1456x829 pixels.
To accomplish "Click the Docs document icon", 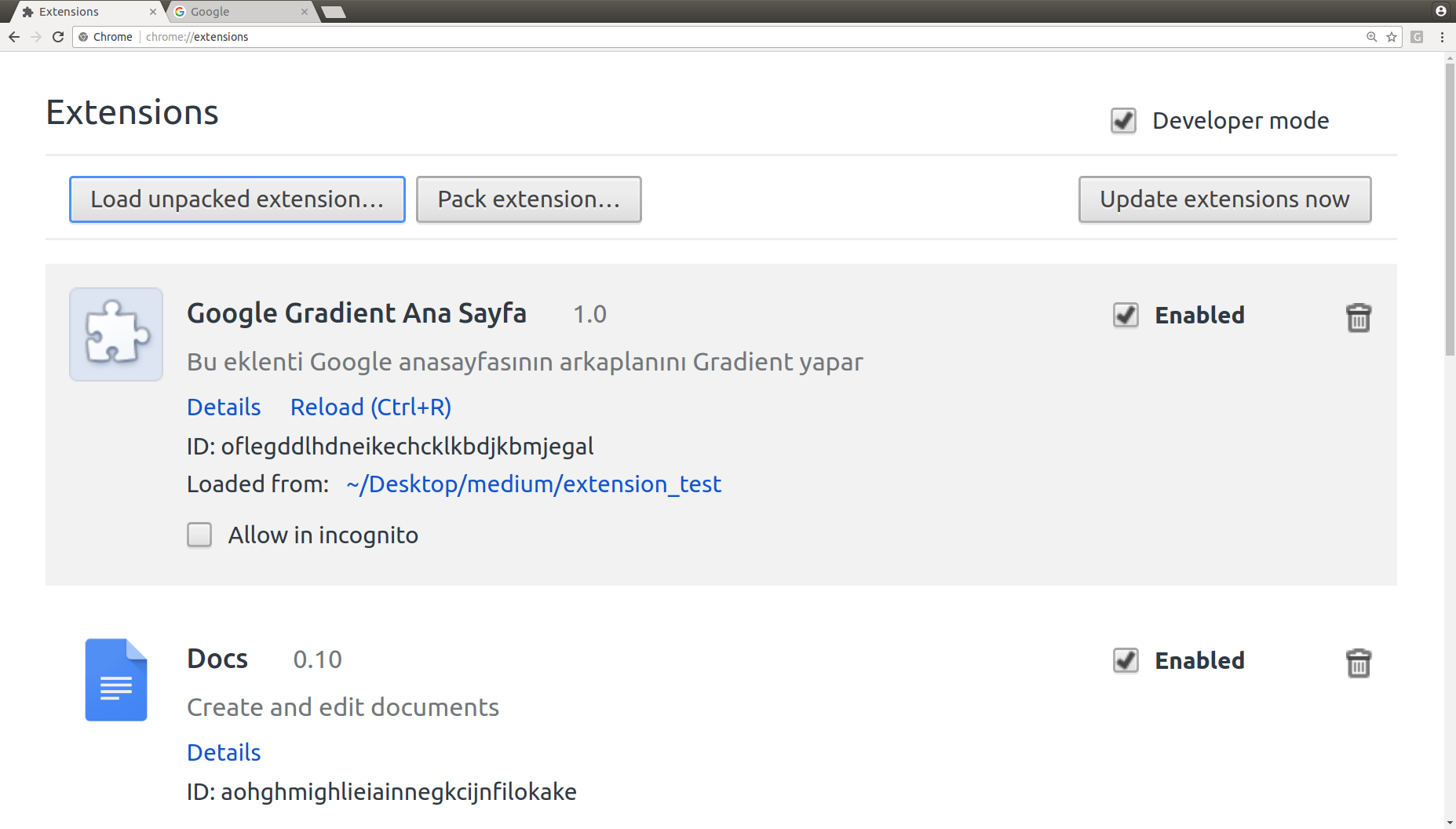I will [x=116, y=680].
